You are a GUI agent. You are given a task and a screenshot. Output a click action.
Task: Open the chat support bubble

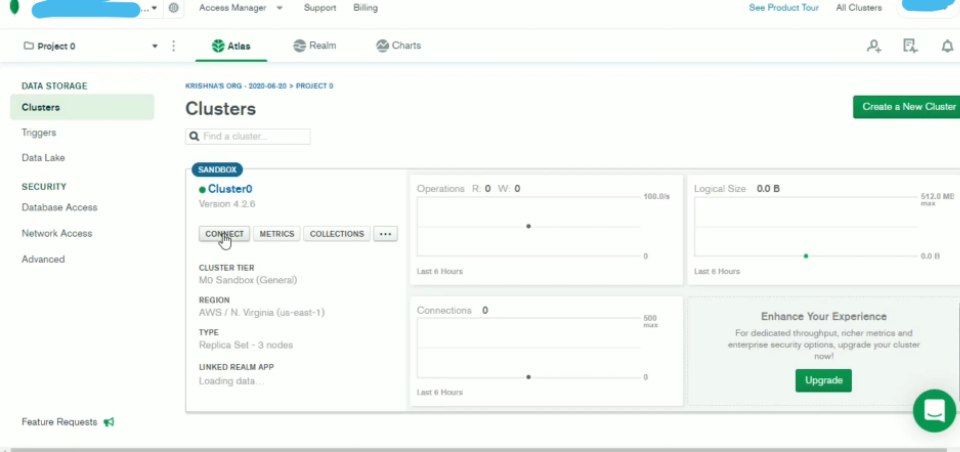(934, 410)
